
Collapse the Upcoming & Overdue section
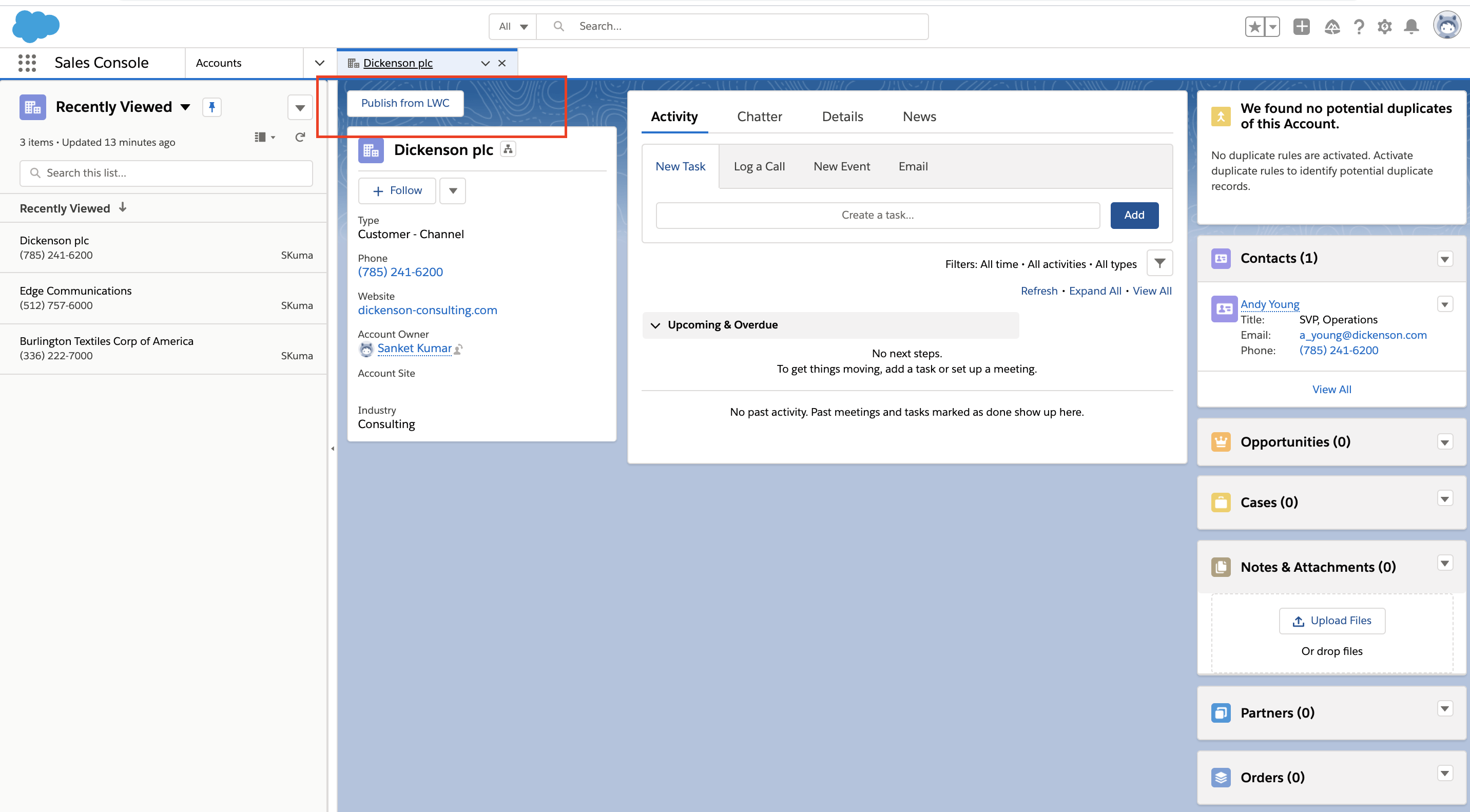click(655, 325)
